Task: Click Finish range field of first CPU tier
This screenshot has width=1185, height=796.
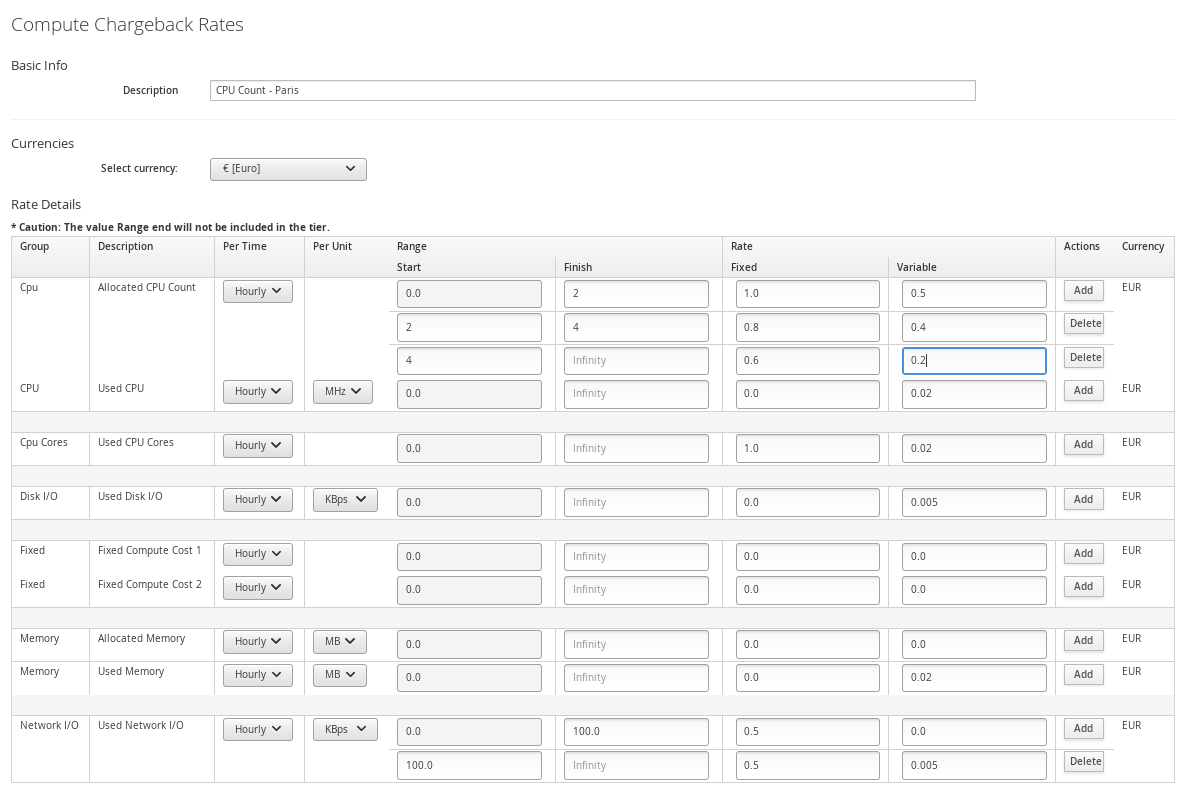Action: click(x=636, y=294)
